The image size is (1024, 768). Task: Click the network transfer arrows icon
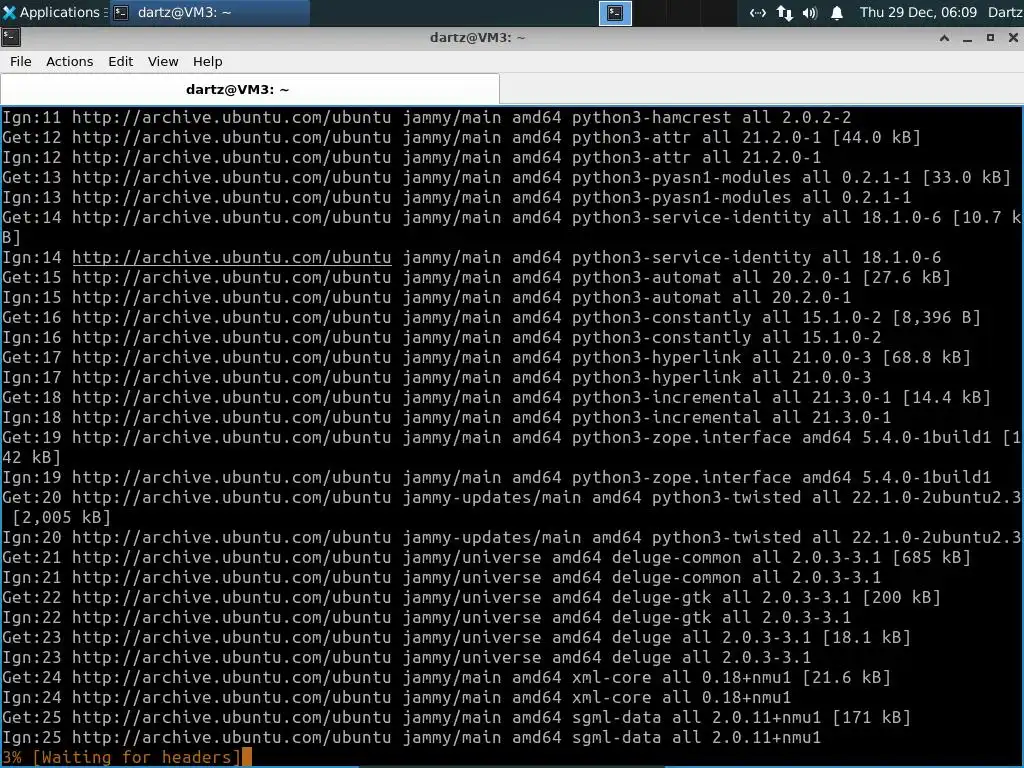tap(784, 12)
